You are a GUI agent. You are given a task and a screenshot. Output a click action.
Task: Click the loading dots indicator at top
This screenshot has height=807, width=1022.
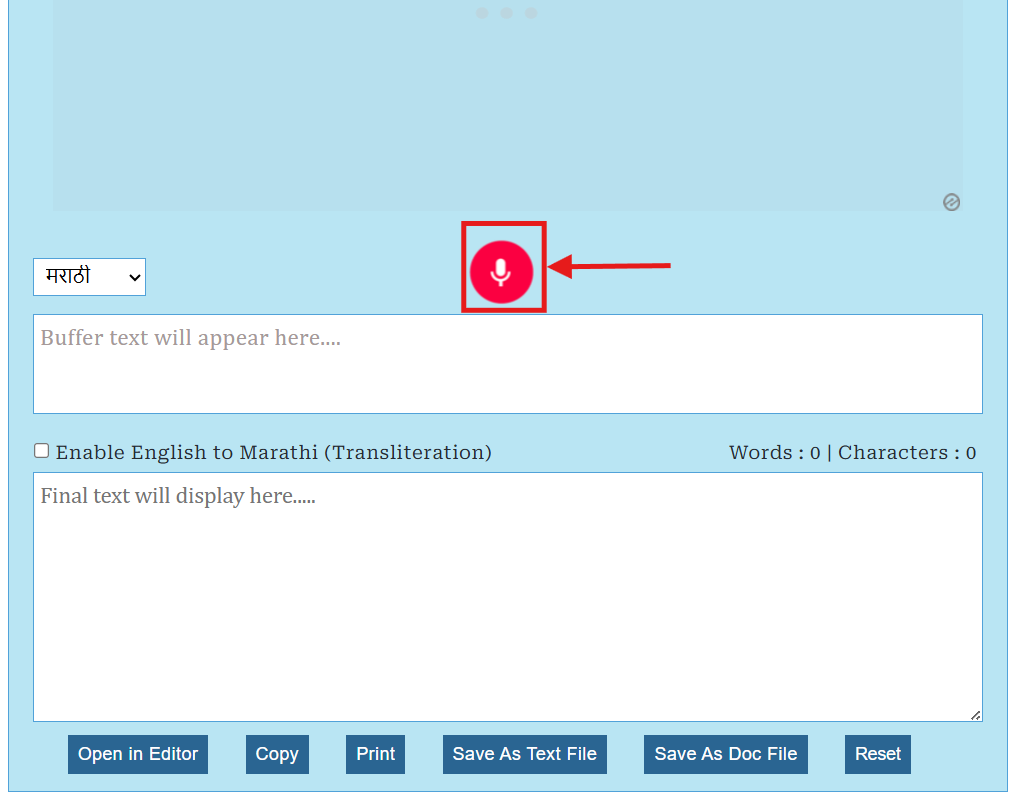[x=506, y=13]
